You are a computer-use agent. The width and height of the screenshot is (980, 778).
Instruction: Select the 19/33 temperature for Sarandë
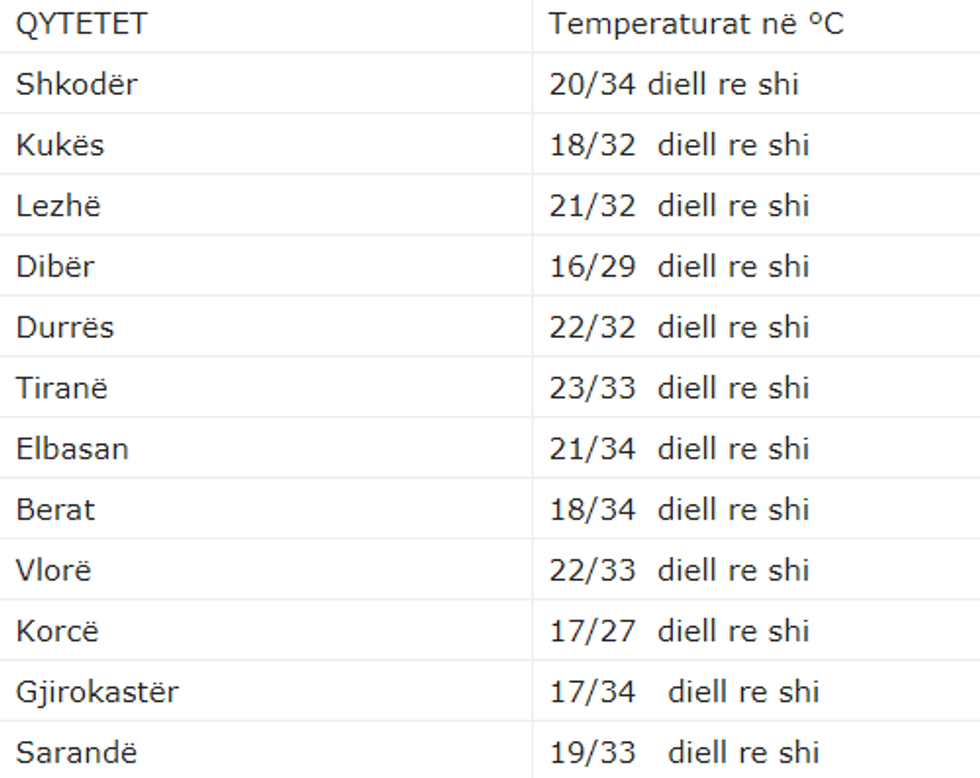[x=592, y=752]
